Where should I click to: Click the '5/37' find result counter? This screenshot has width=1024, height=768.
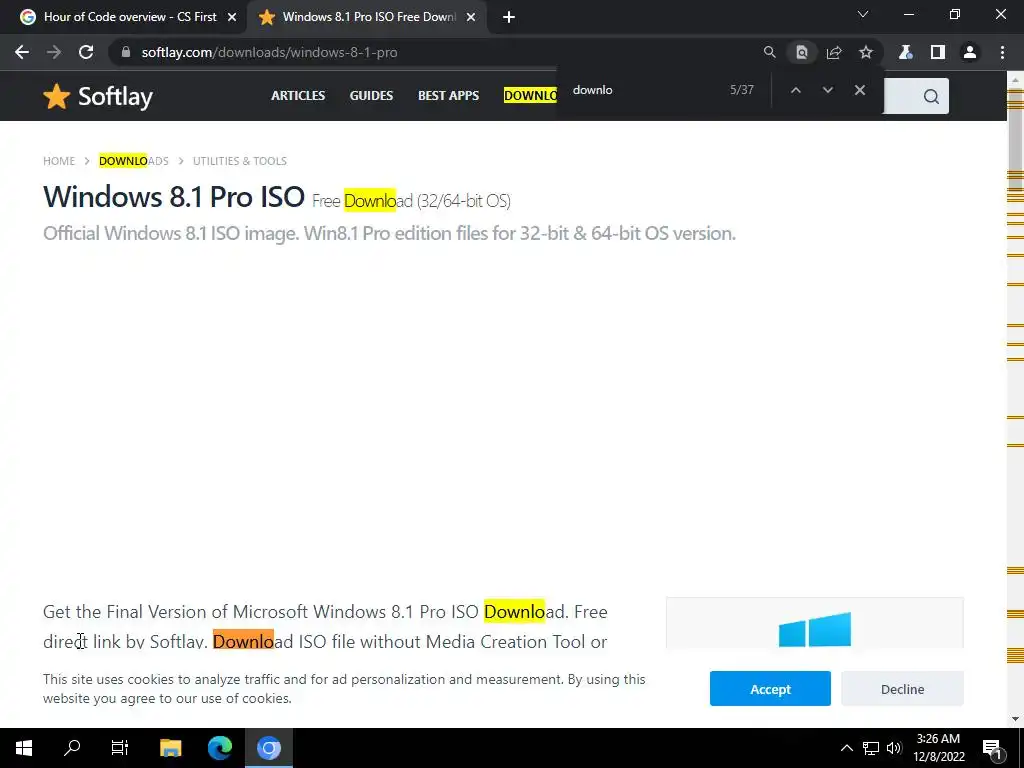[x=741, y=90]
